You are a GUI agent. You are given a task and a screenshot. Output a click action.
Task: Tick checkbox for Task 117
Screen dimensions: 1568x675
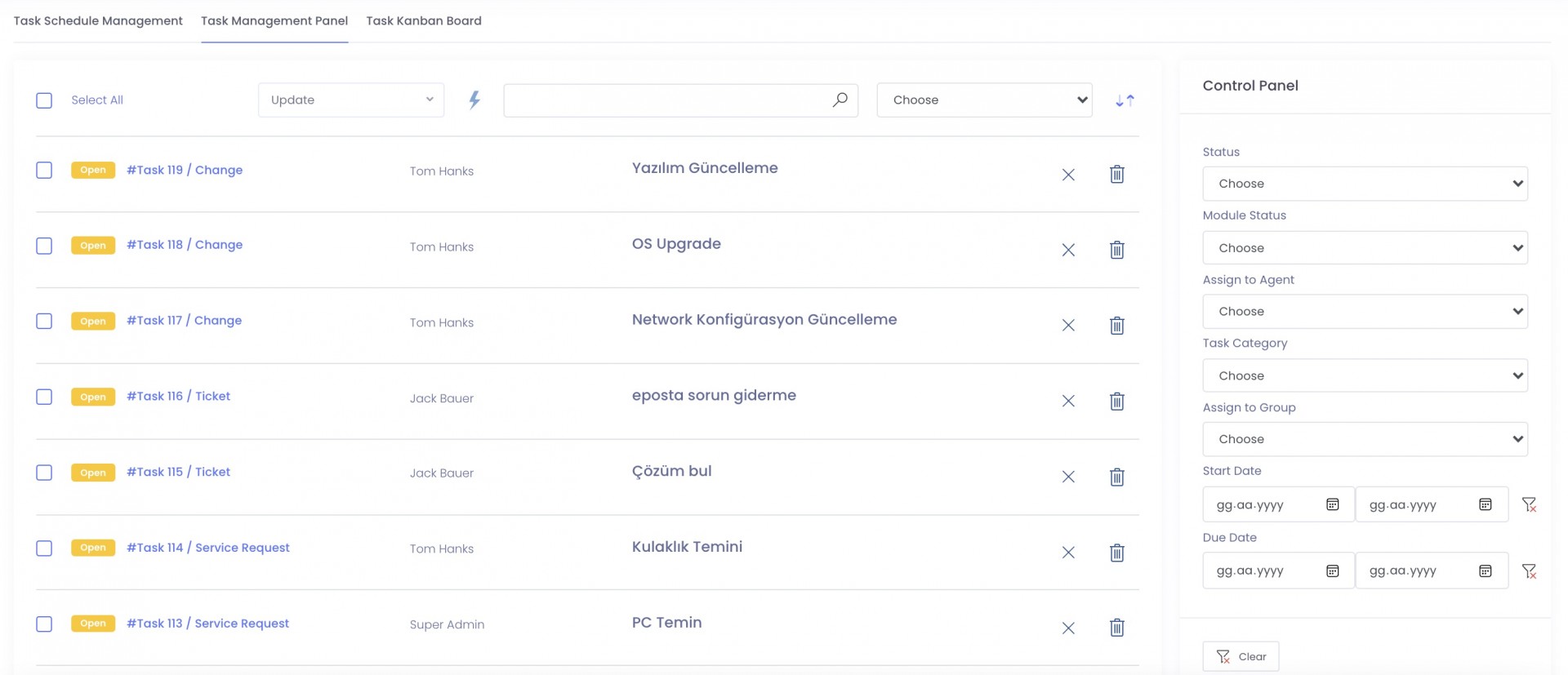tap(44, 321)
